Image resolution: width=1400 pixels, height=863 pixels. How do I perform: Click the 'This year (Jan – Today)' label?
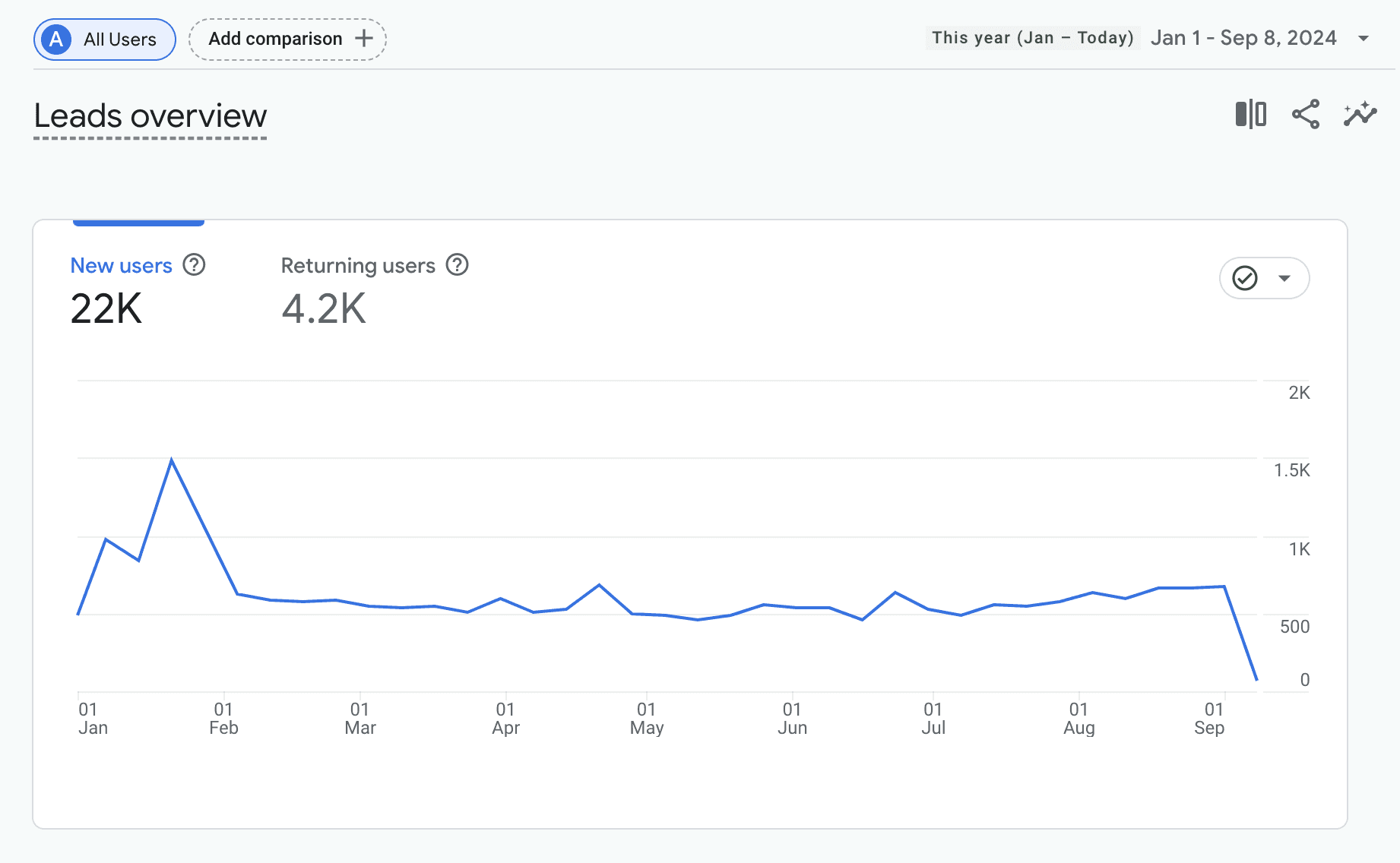[x=1033, y=38]
